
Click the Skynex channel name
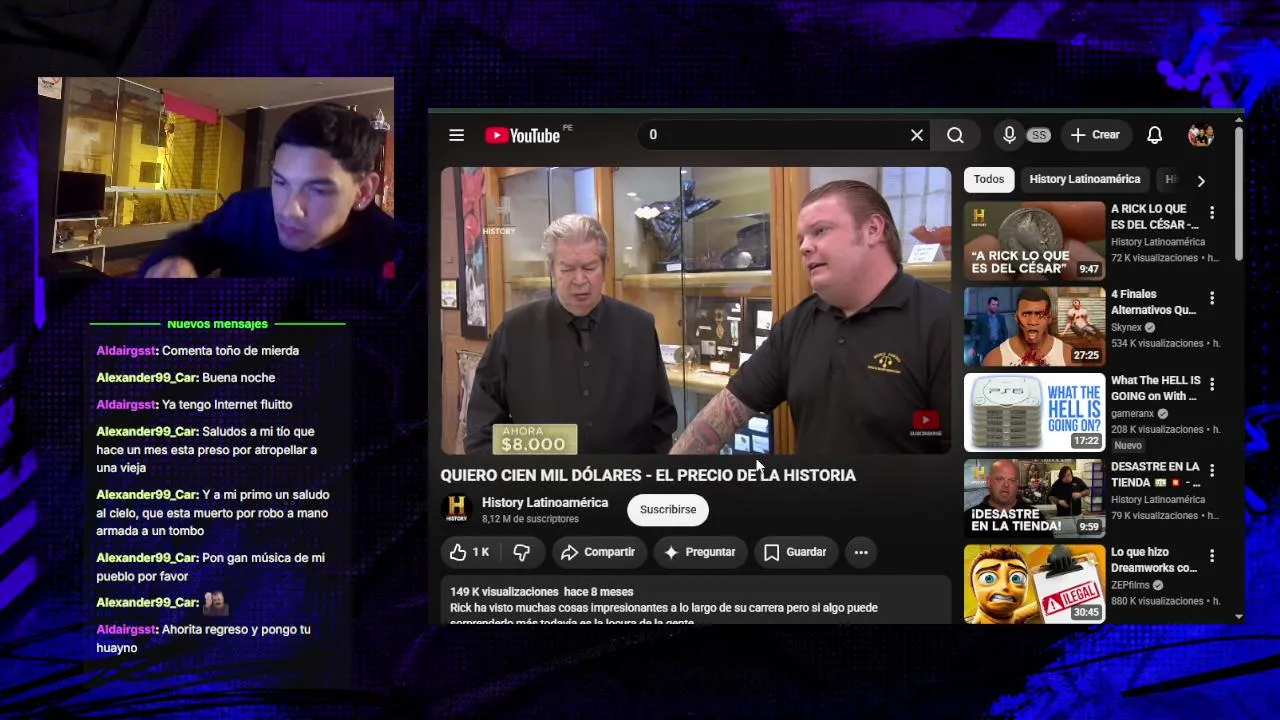pos(1126,327)
